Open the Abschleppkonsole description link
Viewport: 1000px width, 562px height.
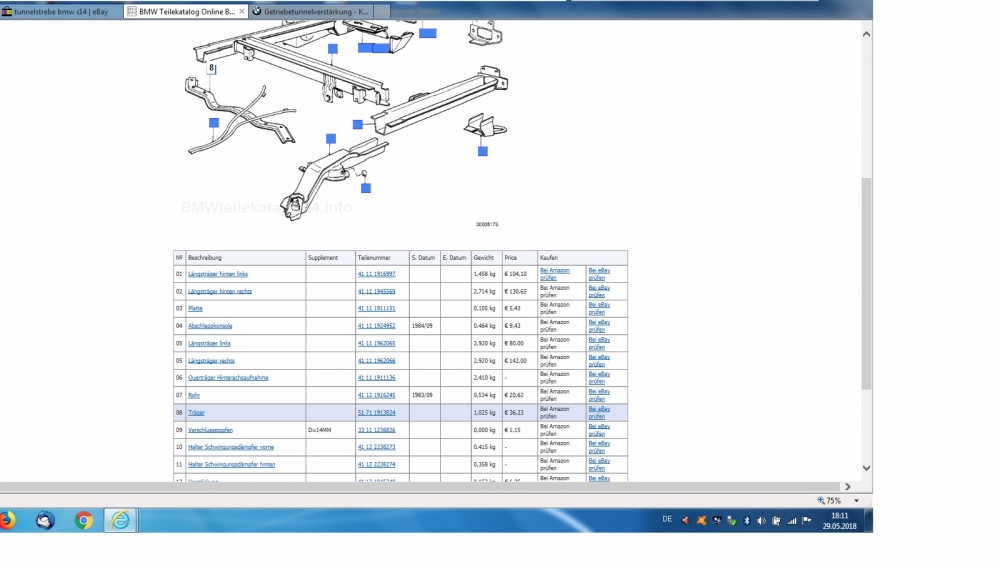tap(210, 326)
